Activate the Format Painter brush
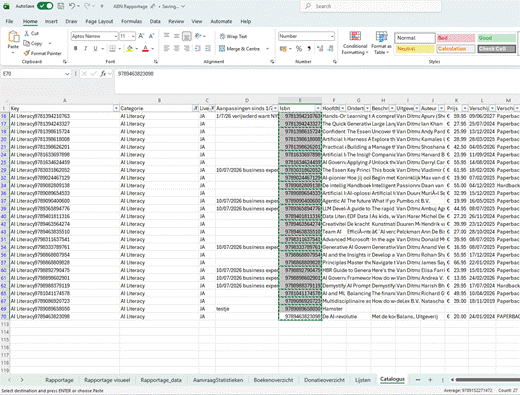This screenshot has width=520, height=395. coord(27,53)
